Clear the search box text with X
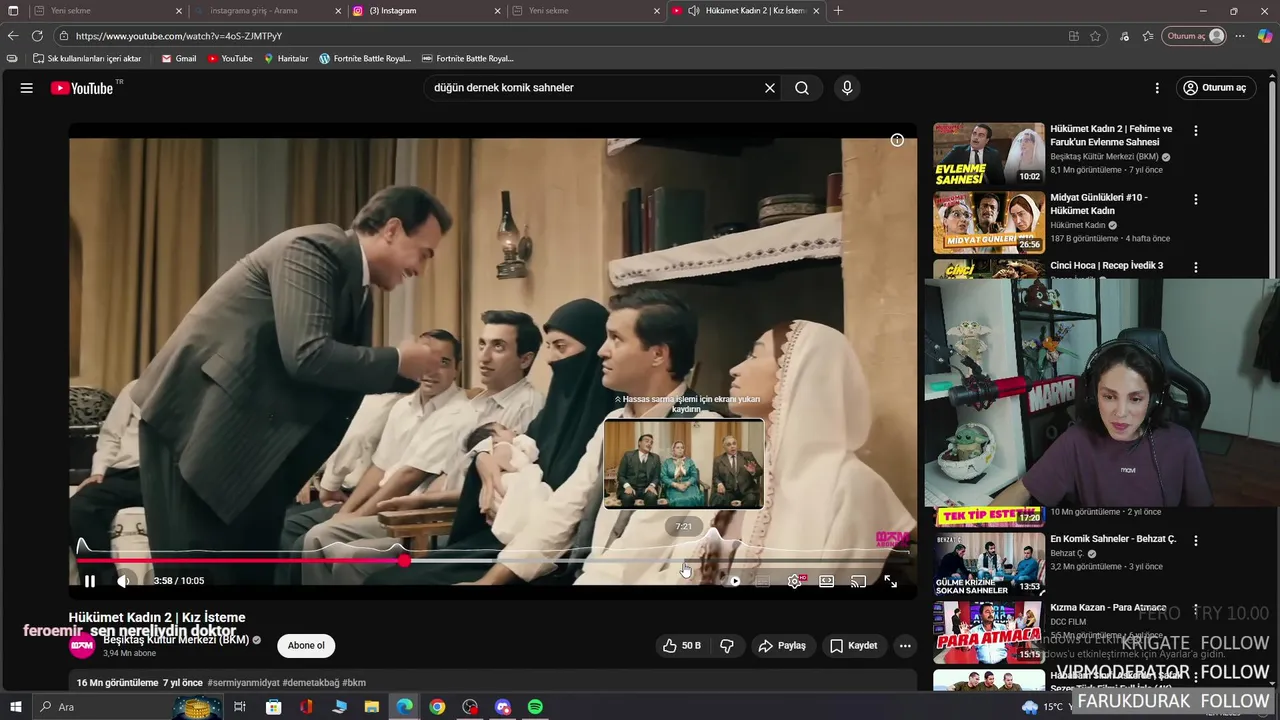 [x=770, y=88]
